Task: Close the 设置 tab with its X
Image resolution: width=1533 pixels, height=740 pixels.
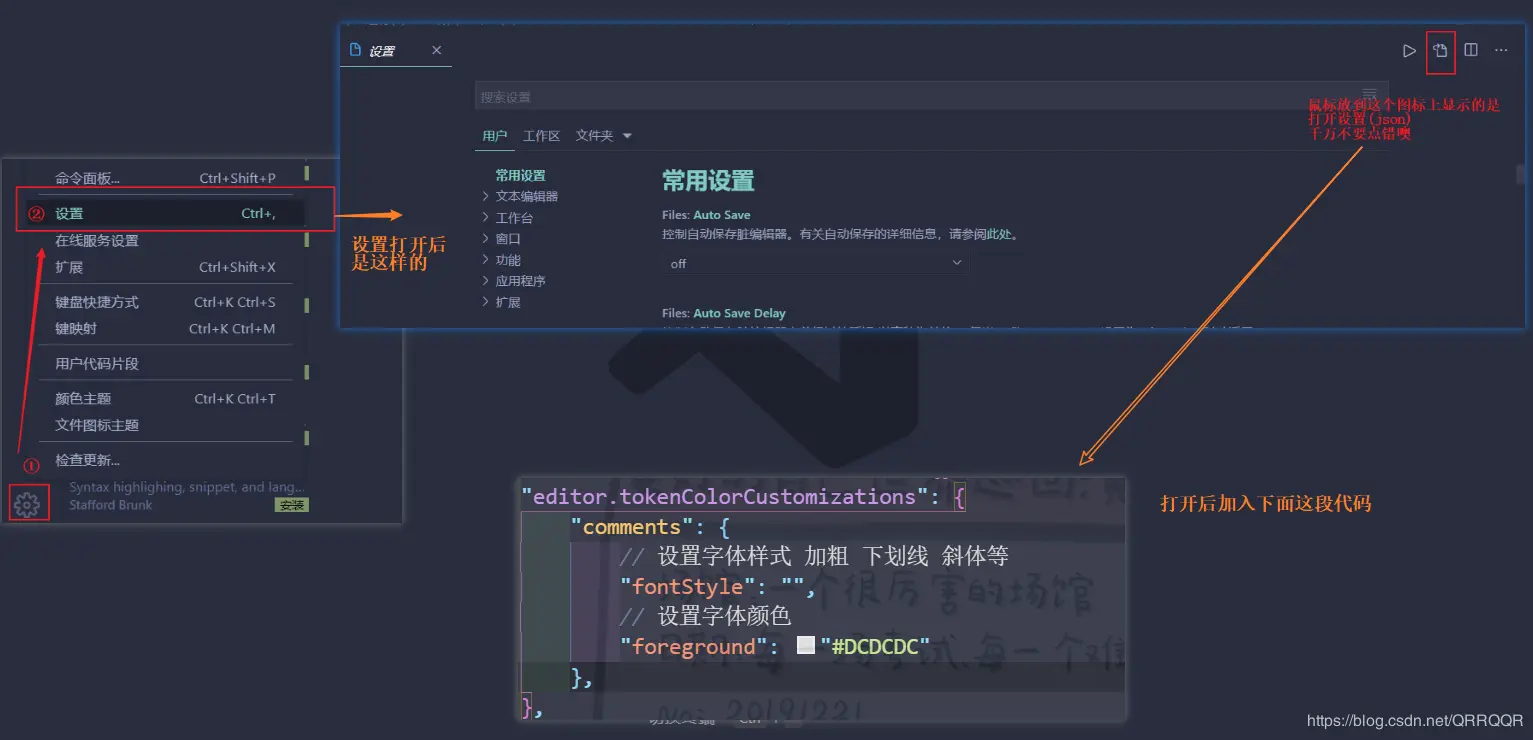Action: (435, 49)
